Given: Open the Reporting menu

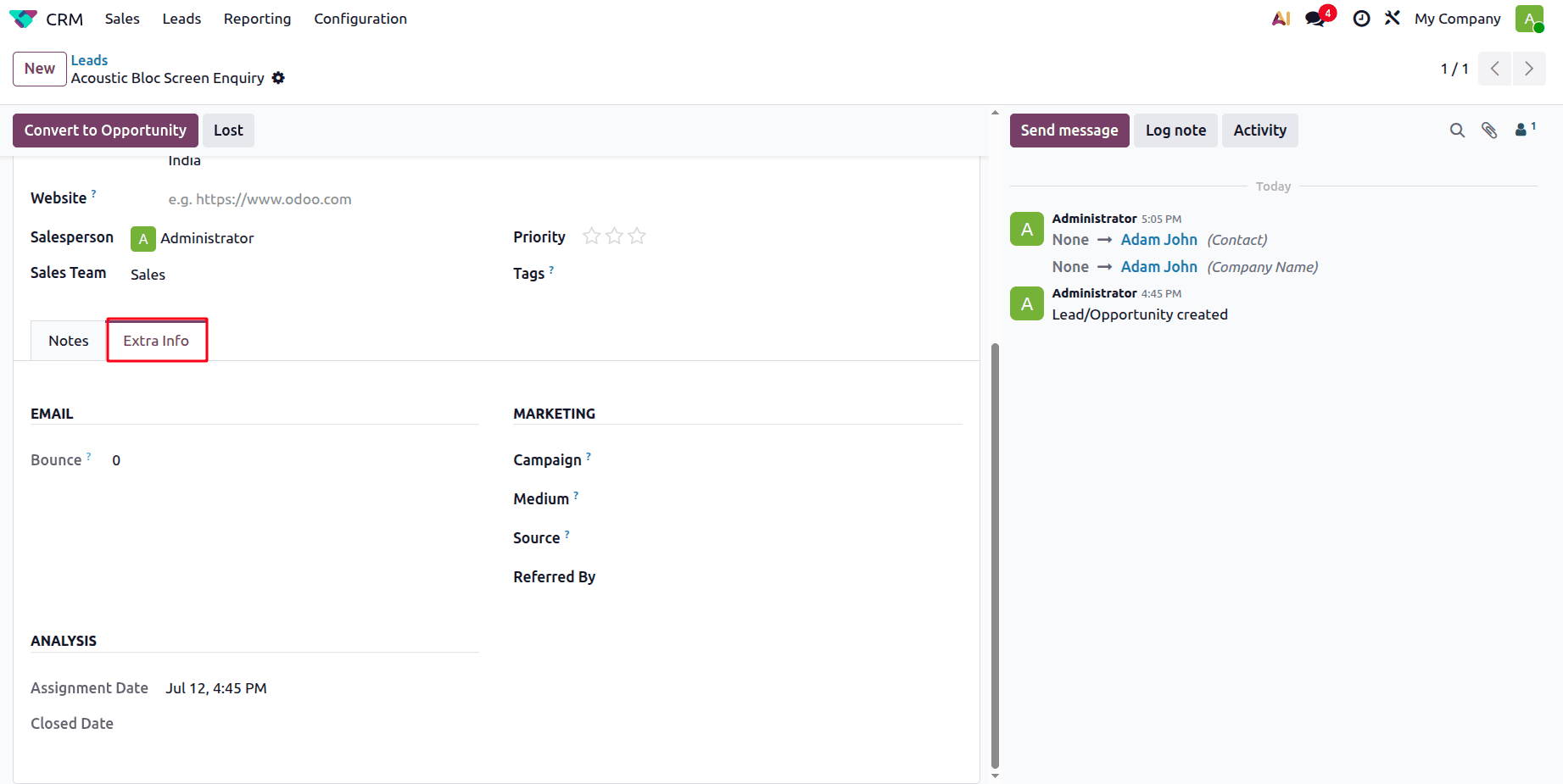Looking at the screenshot, I should tap(257, 19).
